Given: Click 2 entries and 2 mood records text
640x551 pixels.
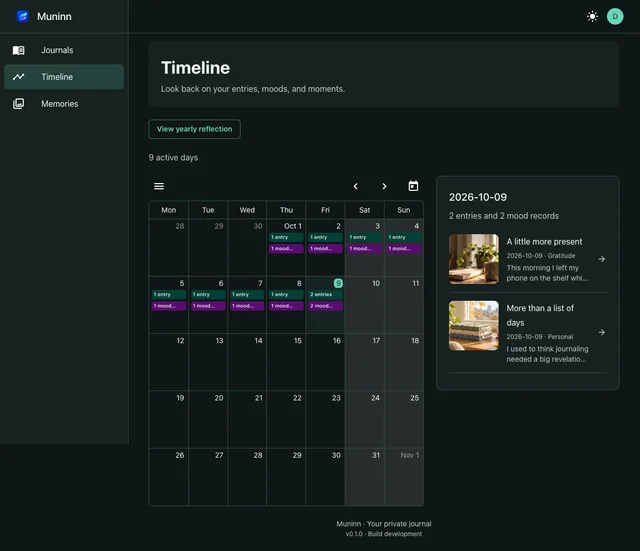Looking at the screenshot, I should pos(504,216).
